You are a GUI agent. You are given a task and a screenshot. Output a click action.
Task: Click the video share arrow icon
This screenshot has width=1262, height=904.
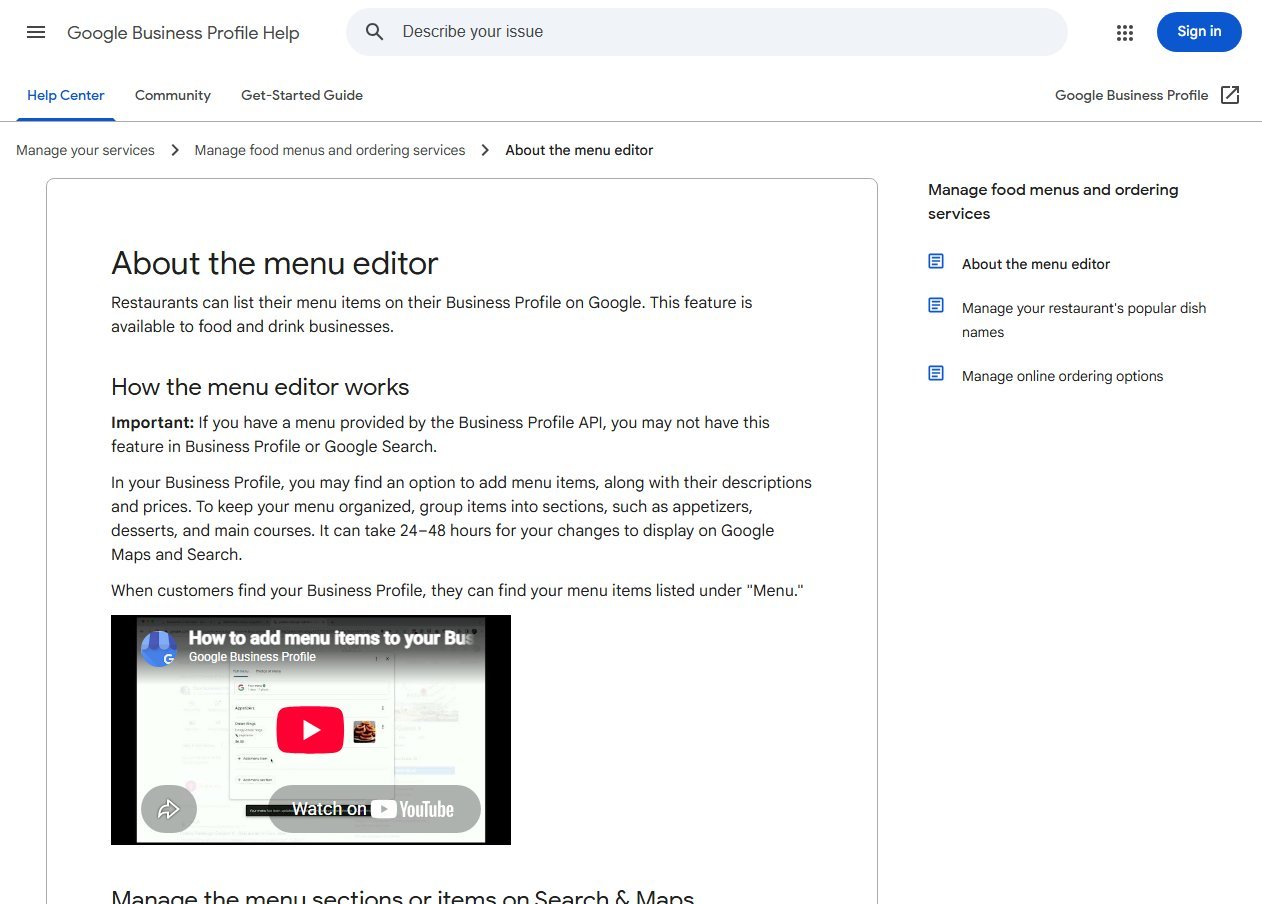tap(169, 809)
